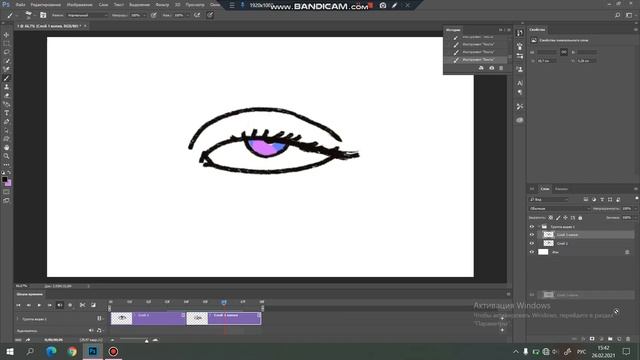Switch to the Каналы tab

(561, 189)
